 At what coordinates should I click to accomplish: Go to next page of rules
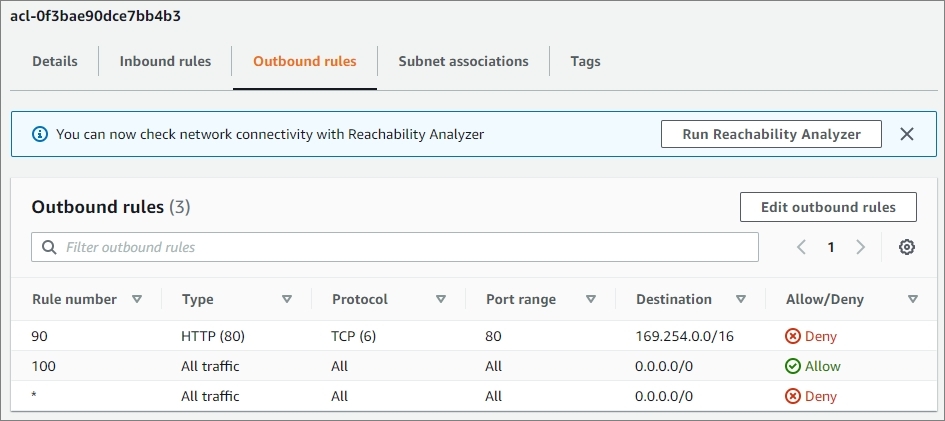tap(861, 247)
